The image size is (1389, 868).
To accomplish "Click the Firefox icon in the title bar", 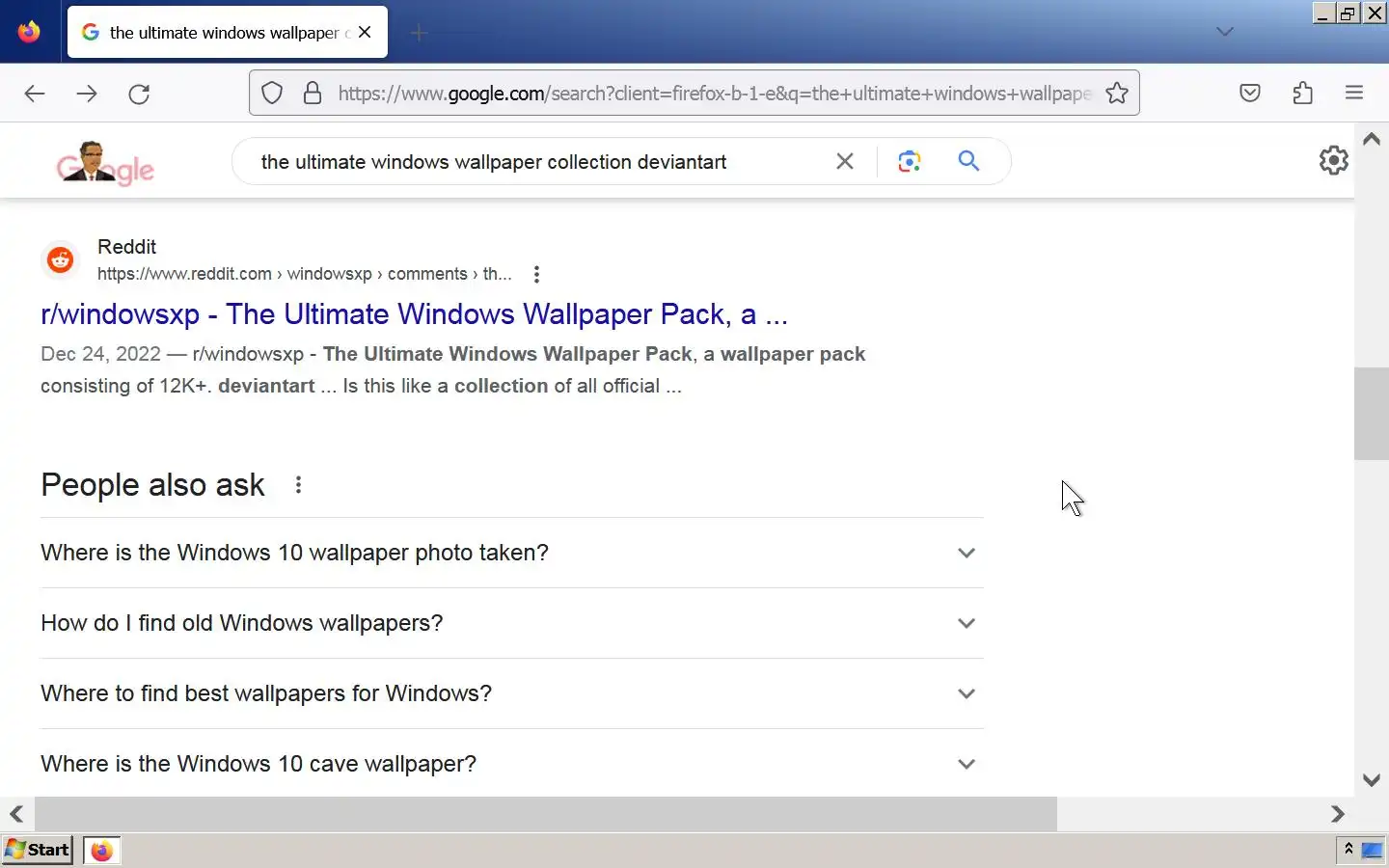I will (x=29, y=31).
